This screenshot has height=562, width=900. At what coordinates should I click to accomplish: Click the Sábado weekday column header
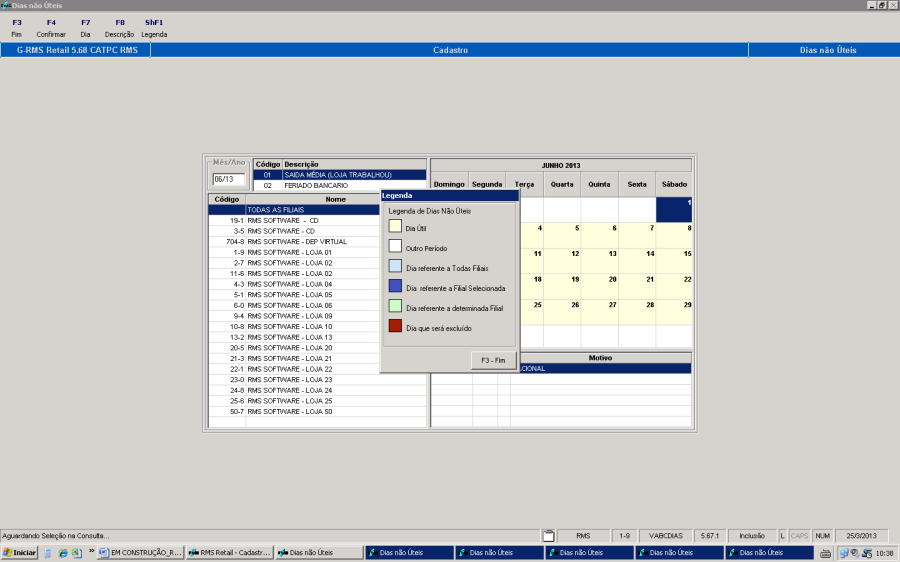(x=674, y=184)
